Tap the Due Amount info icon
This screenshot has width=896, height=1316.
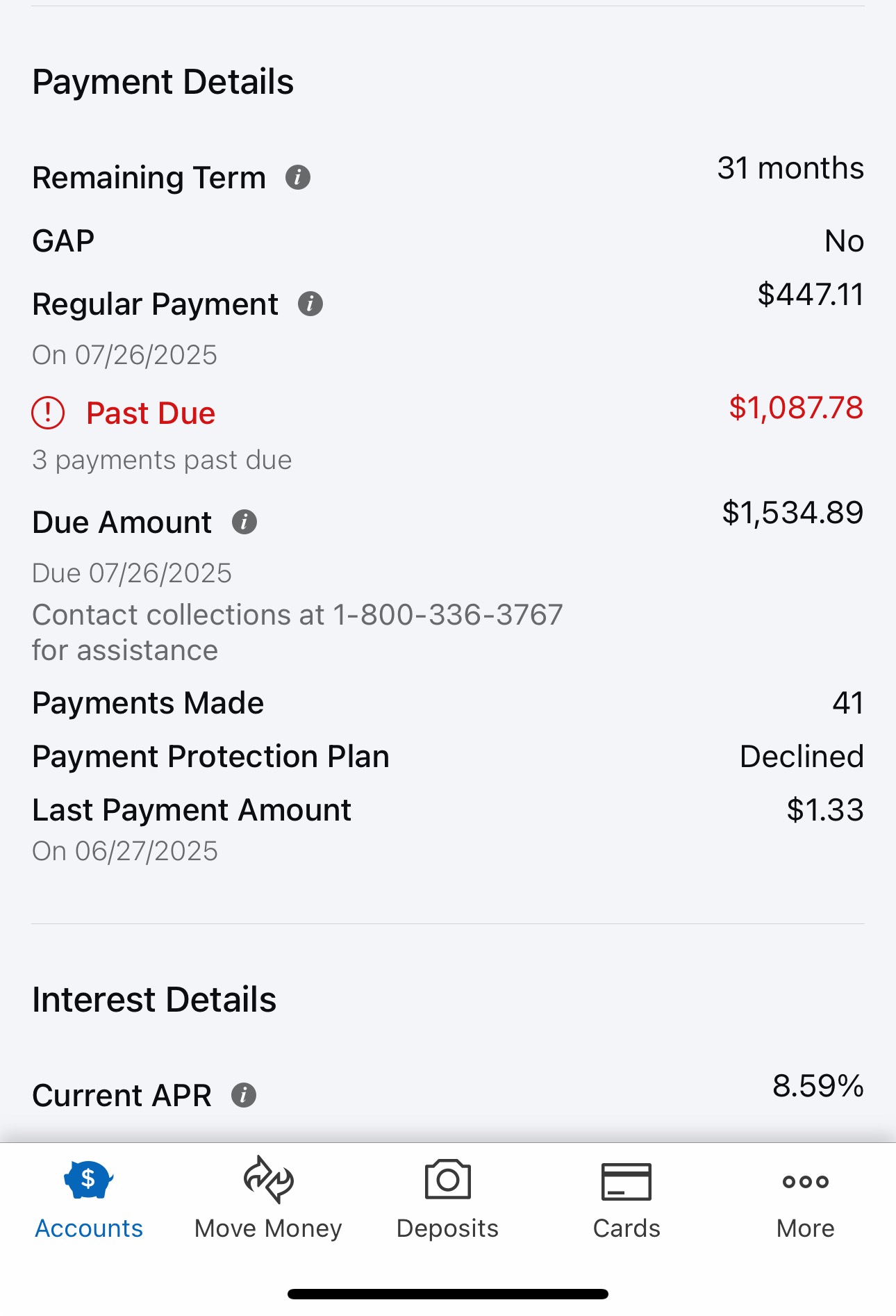(244, 522)
